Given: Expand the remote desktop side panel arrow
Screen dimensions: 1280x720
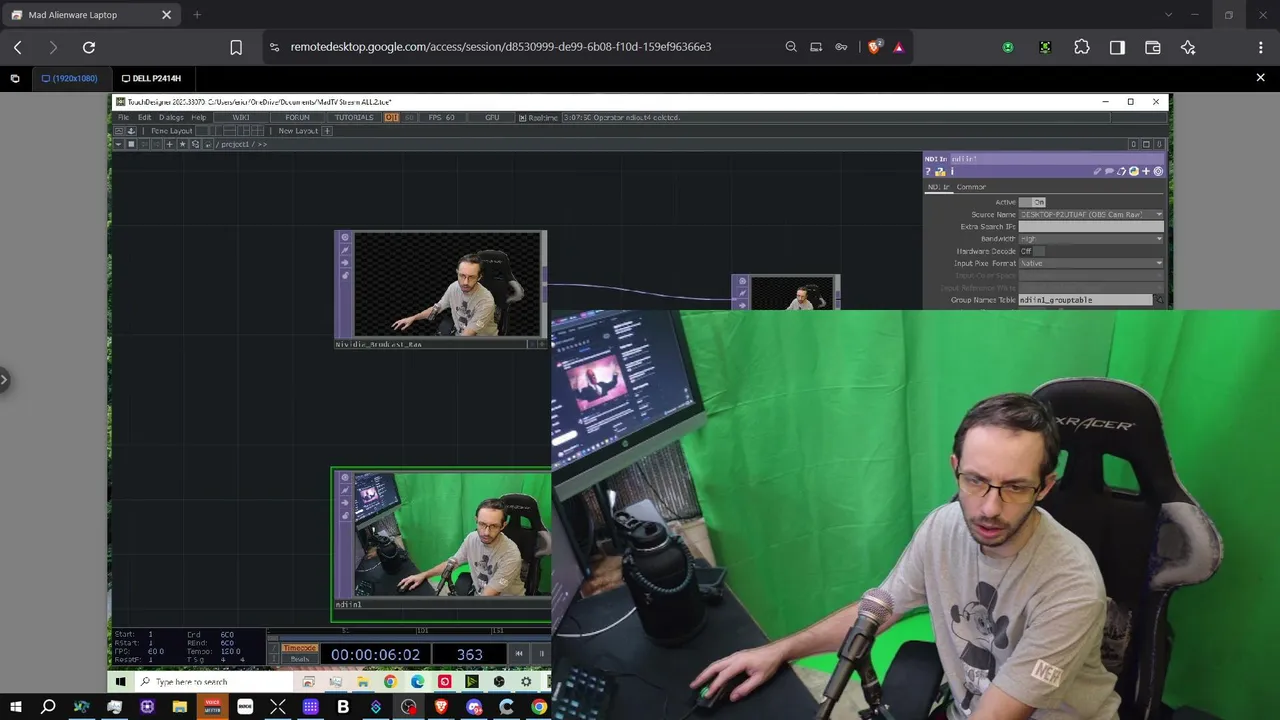Looking at the screenshot, I should tap(4, 379).
